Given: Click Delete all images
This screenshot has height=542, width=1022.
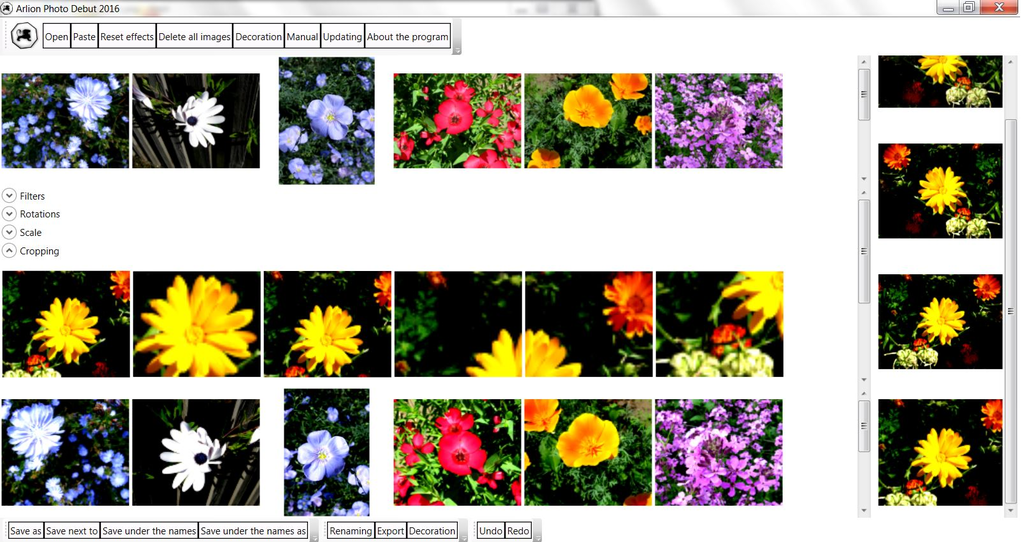Looking at the screenshot, I should click(x=194, y=37).
